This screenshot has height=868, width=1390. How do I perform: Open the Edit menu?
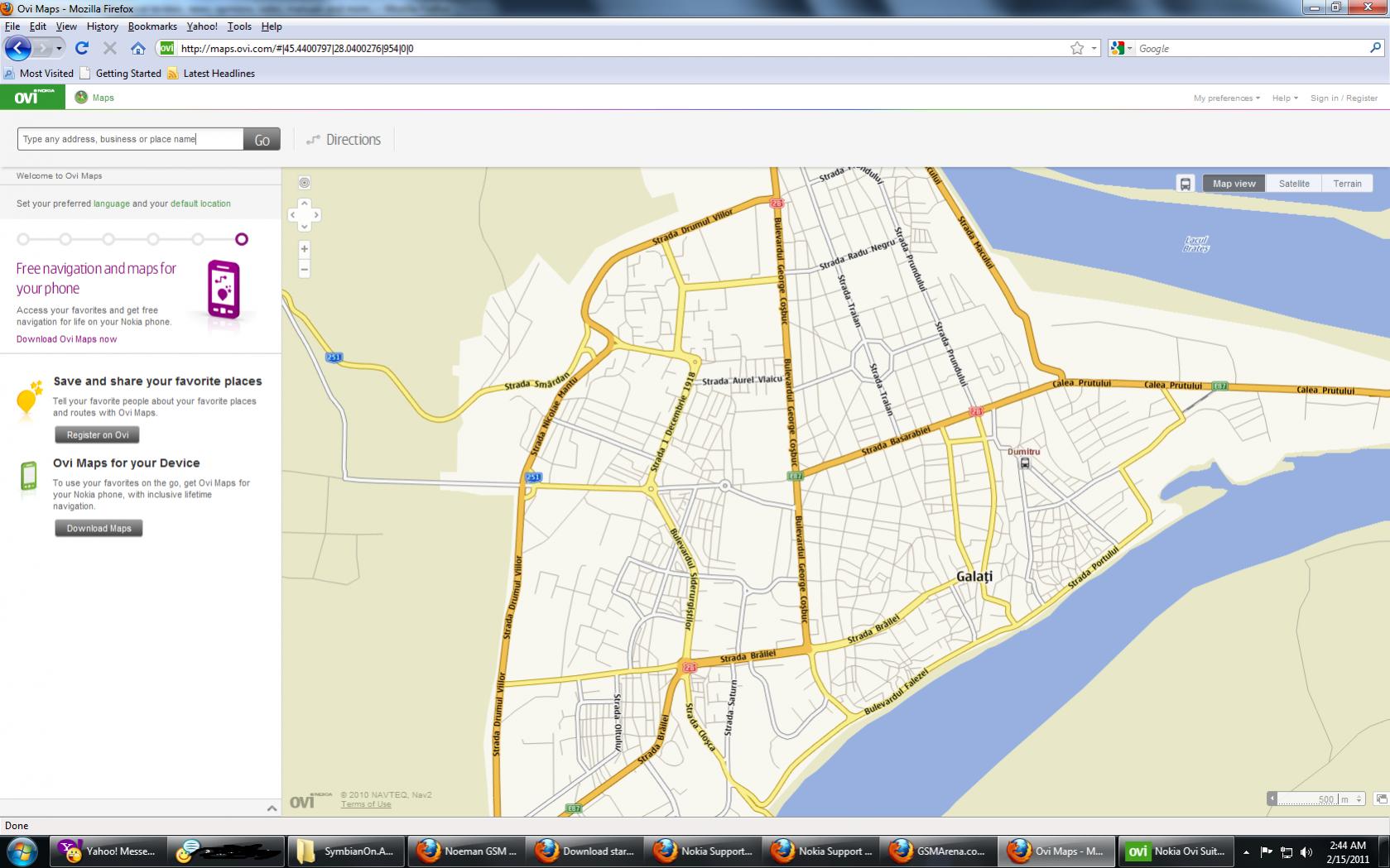click(38, 26)
